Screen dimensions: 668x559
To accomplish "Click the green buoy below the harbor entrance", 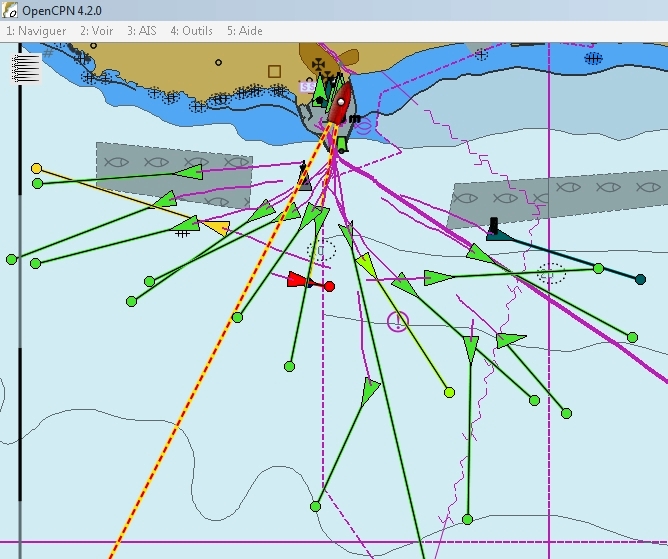I will (x=342, y=144).
